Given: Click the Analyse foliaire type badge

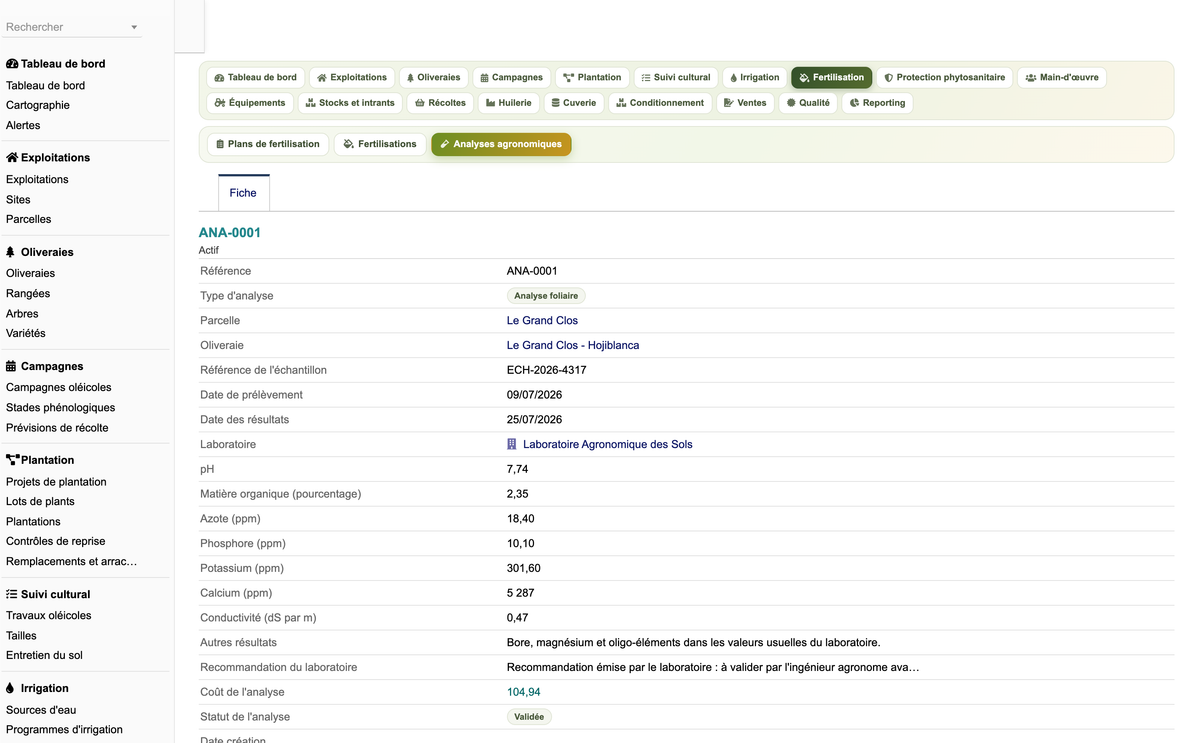Looking at the screenshot, I should pyautogui.click(x=546, y=296).
